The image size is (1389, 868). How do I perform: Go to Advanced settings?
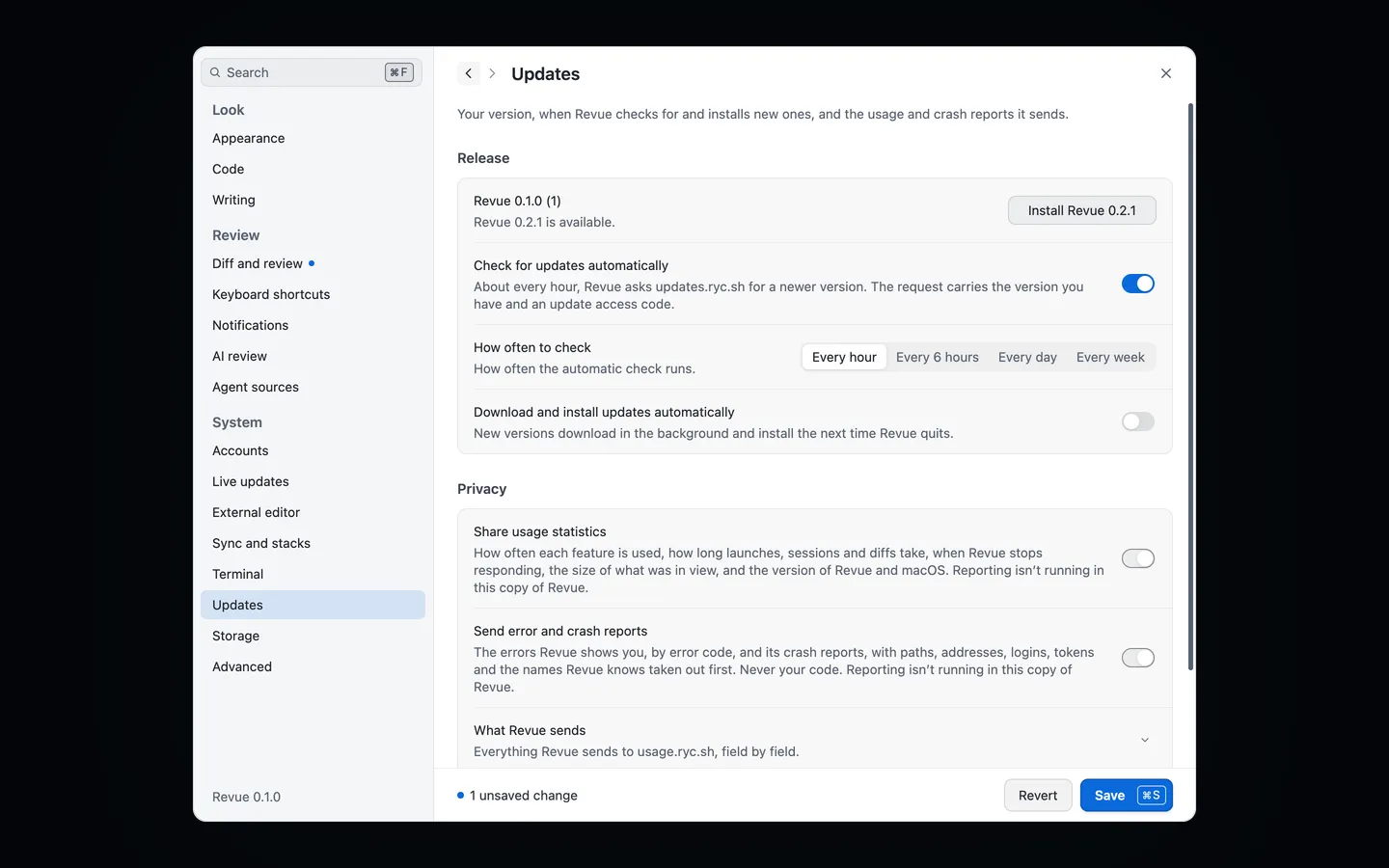tap(313, 666)
